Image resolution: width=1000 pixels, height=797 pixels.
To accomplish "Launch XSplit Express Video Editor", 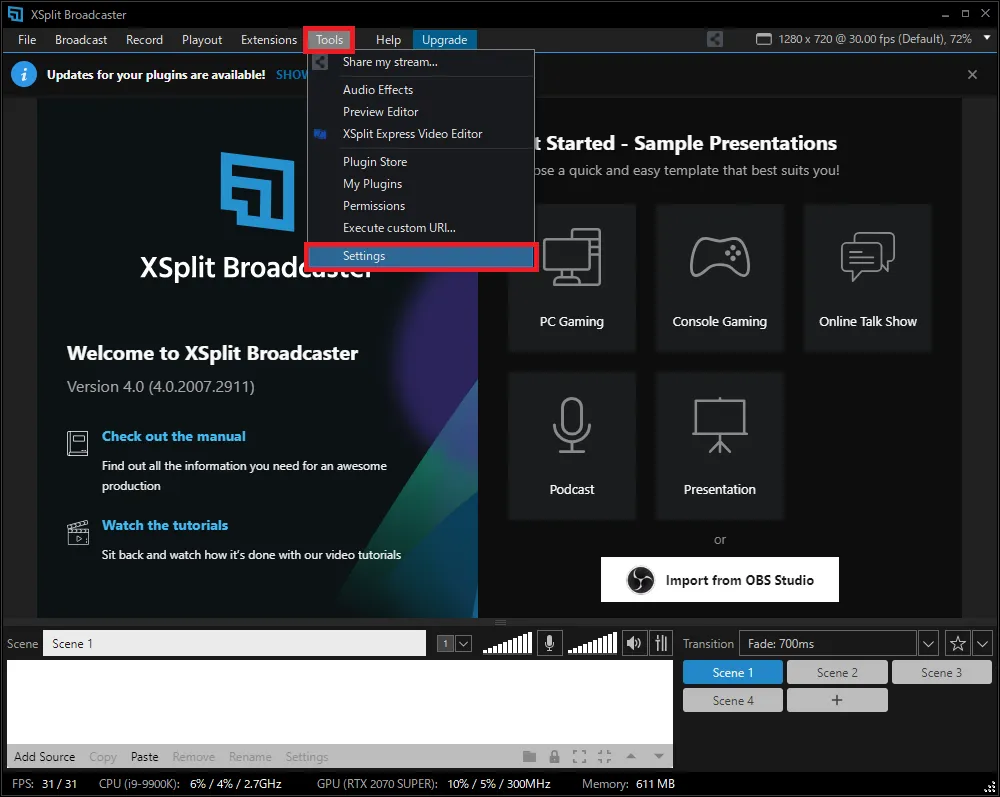I will coord(421,134).
